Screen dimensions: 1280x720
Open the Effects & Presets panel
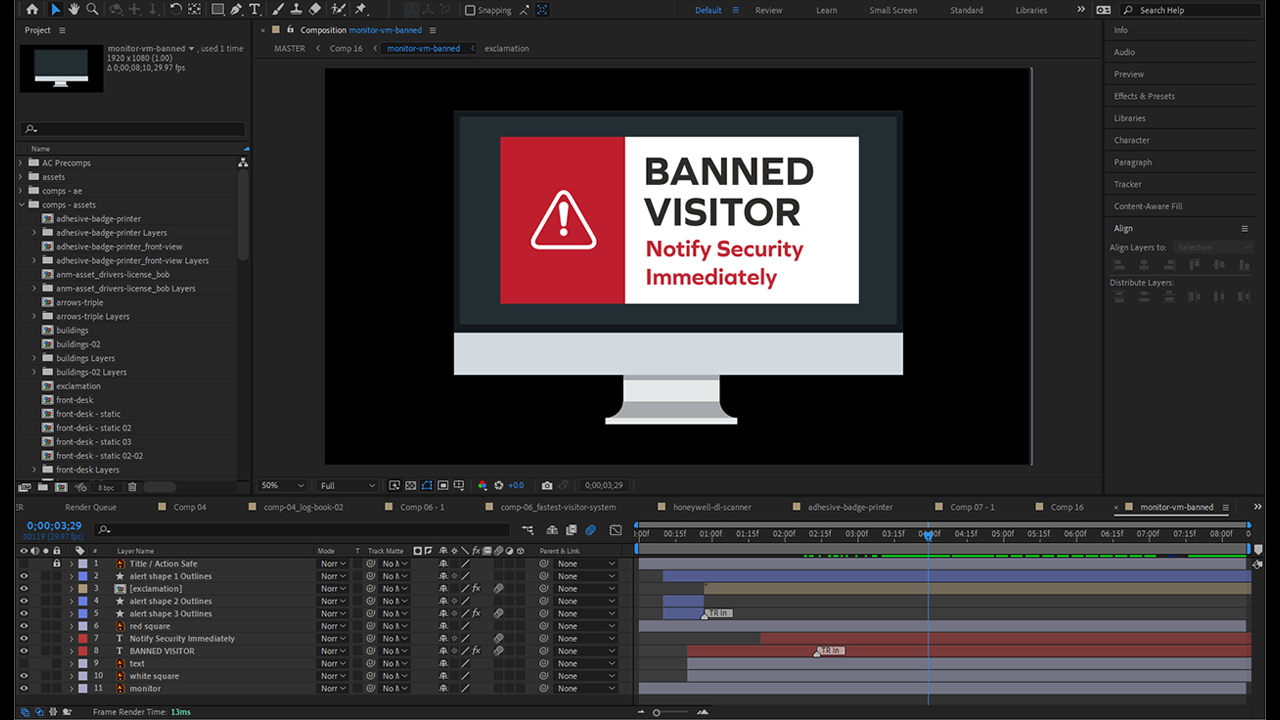coord(1144,96)
